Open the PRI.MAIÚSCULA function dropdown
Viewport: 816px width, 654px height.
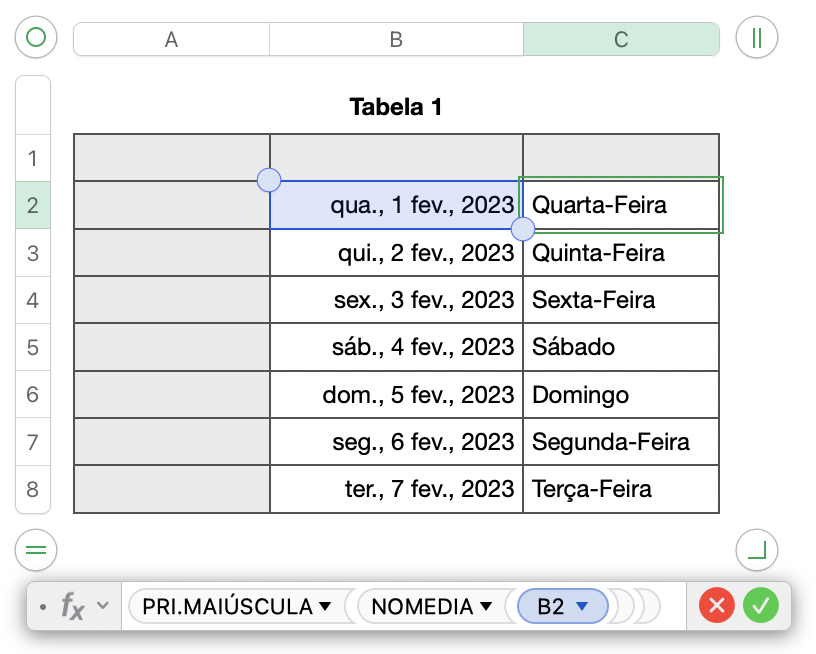click(x=324, y=606)
